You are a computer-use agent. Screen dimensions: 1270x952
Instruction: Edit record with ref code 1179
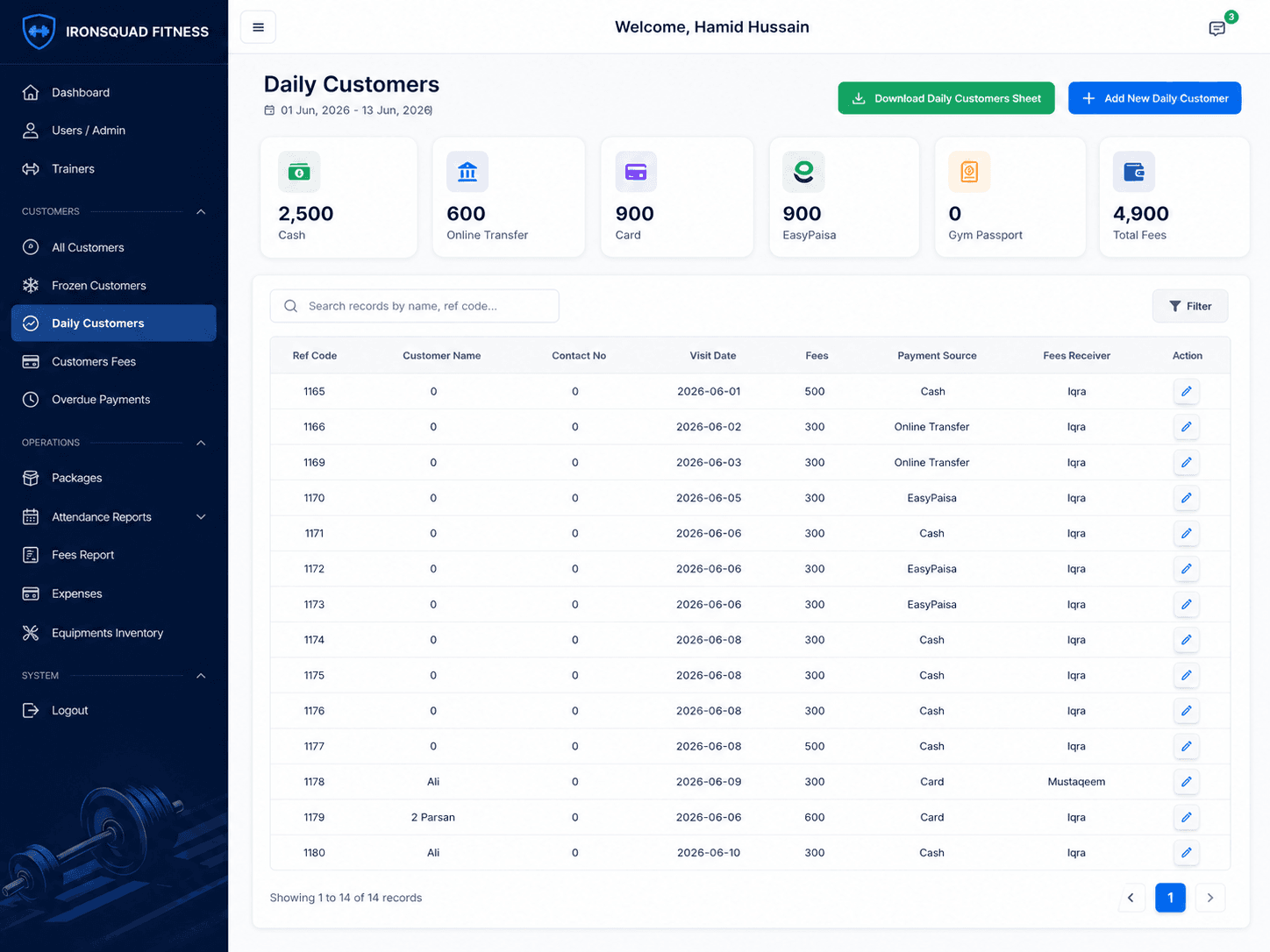tap(1186, 817)
